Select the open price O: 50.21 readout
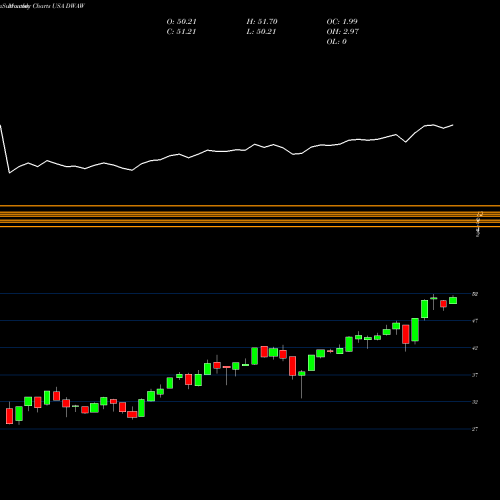Viewport: 500px width, 500px height. click(x=181, y=21)
